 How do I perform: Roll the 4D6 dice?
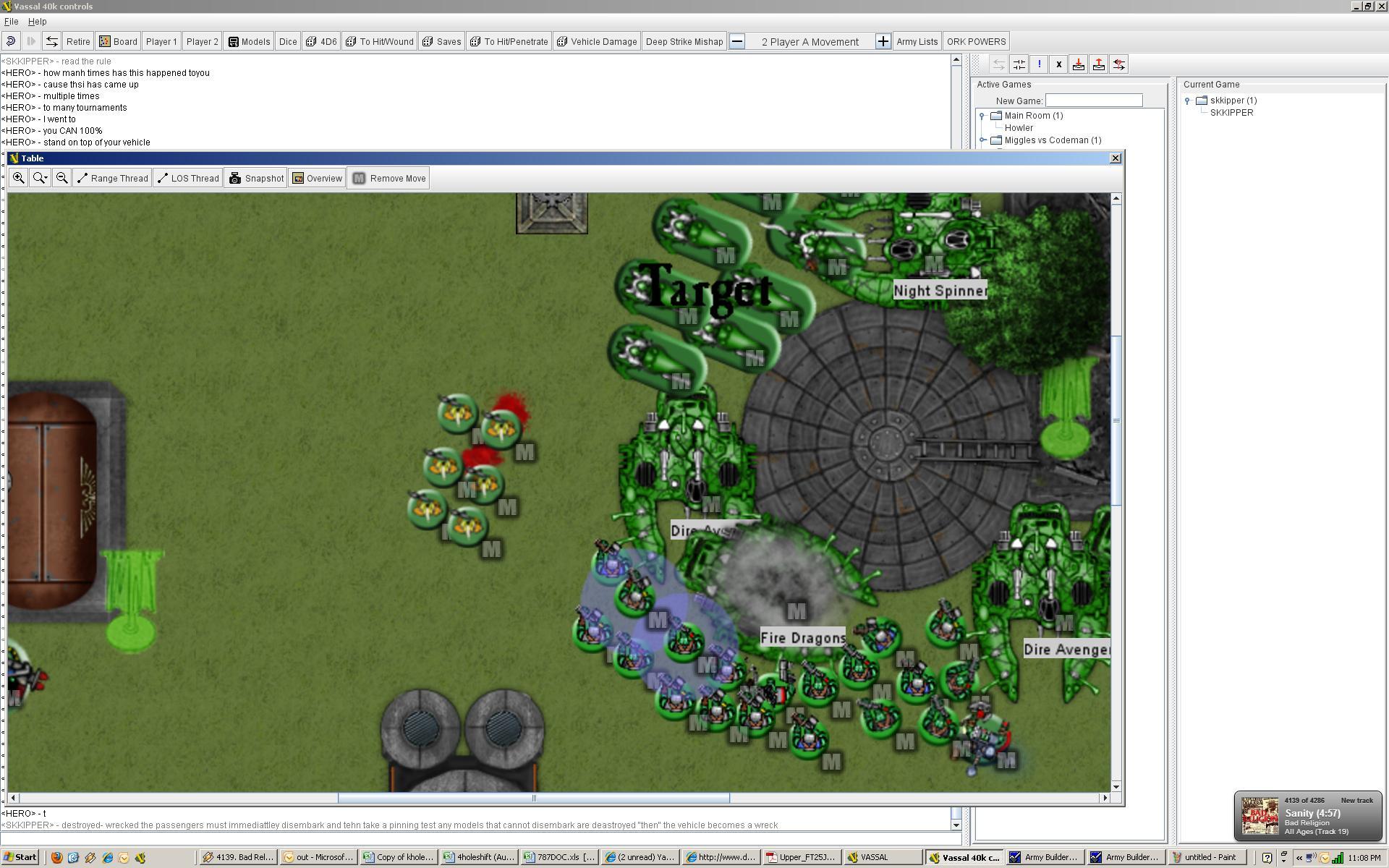point(321,41)
